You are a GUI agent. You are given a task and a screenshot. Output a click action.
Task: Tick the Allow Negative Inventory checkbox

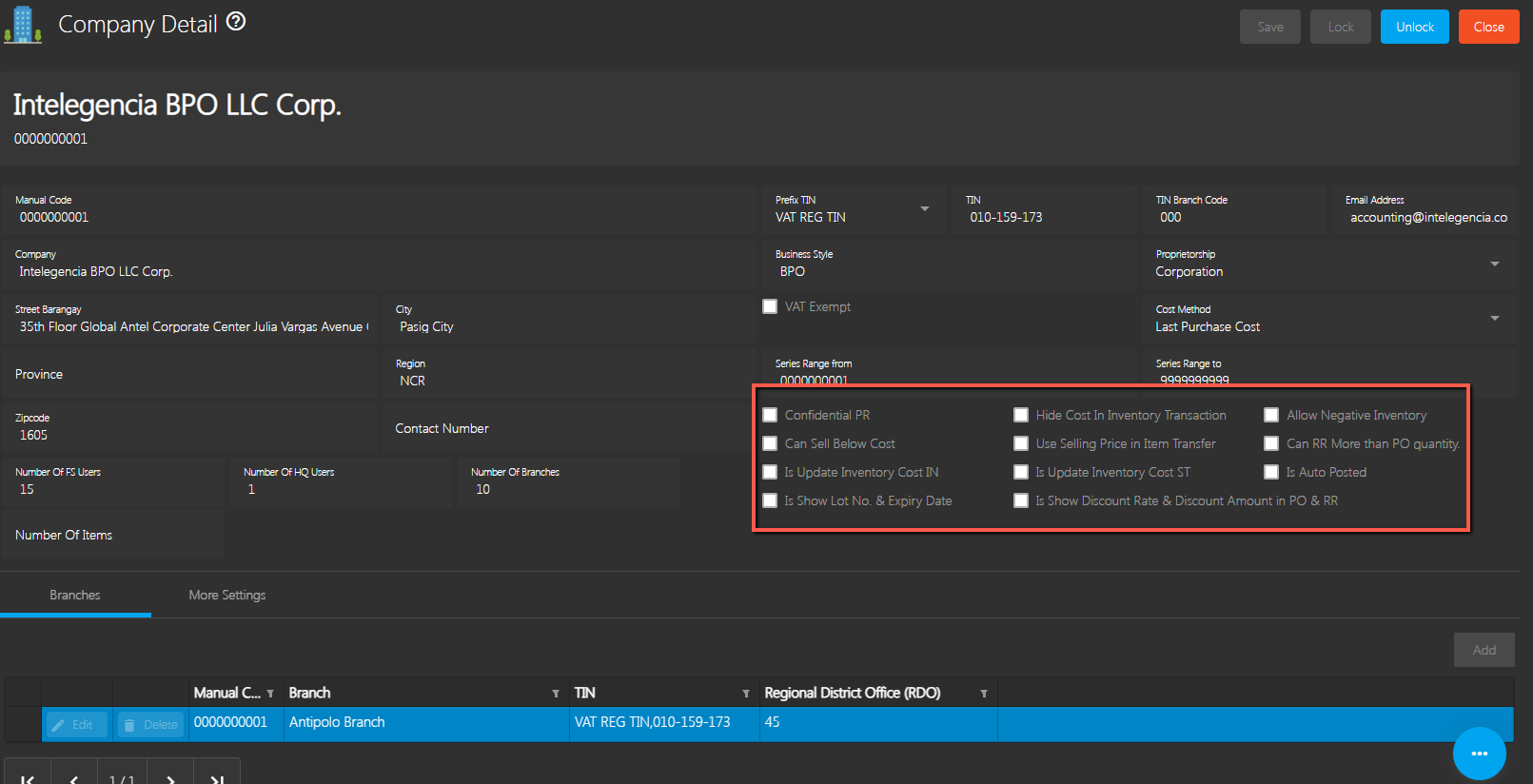pyautogui.click(x=1271, y=415)
